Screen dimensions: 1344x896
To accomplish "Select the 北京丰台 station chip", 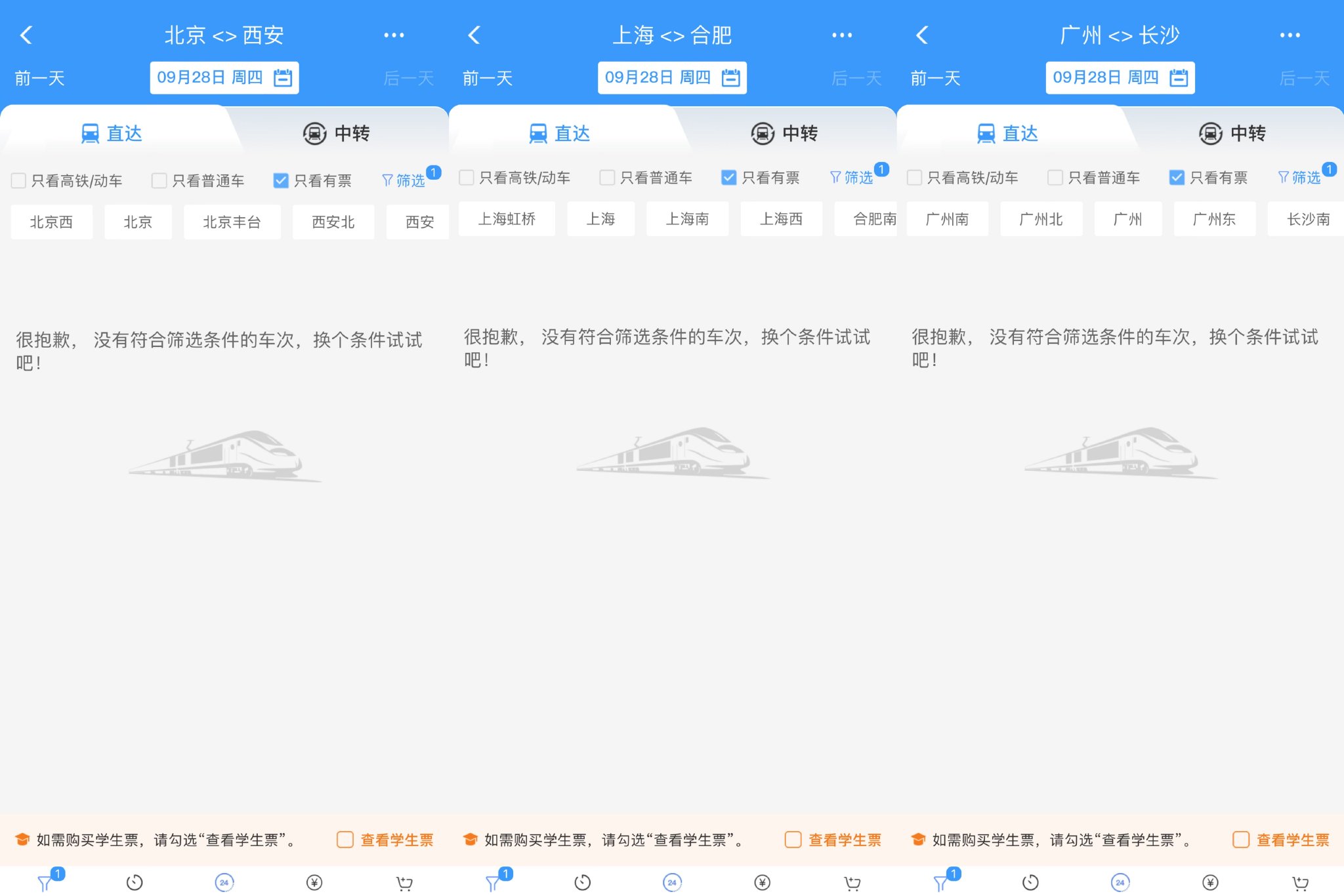I will (x=232, y=222).
